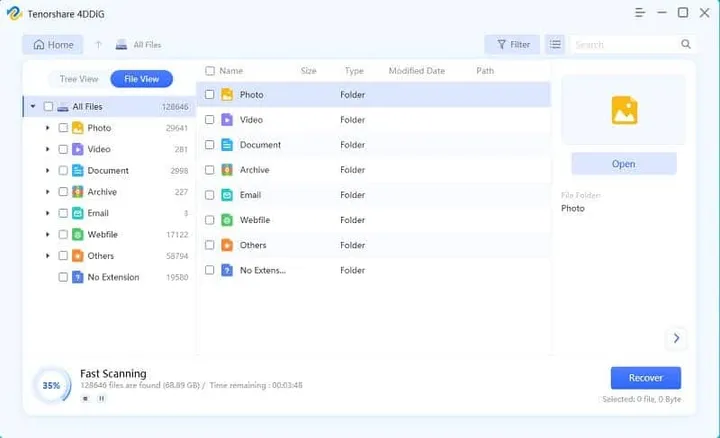Select the File View tab
The image size is (720, 438).
[141, 79]
